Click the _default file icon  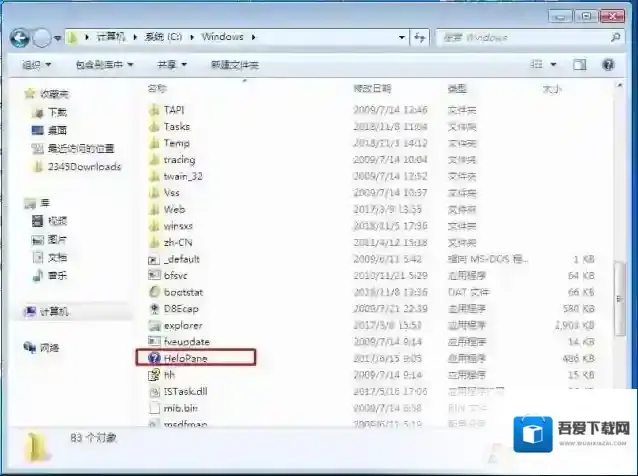click(x=154, y=259)
